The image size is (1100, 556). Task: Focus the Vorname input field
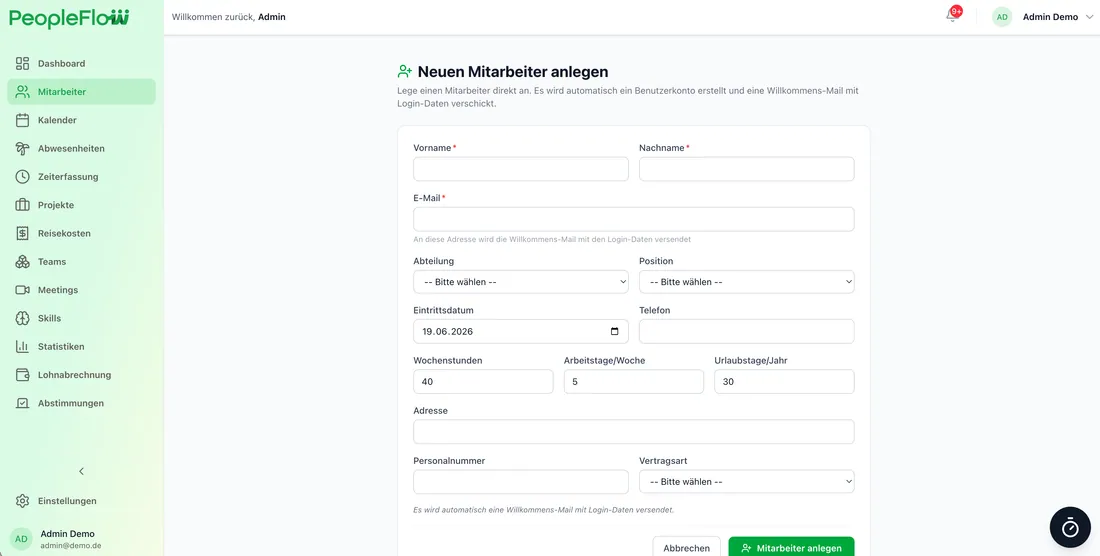tap(521, 169)
